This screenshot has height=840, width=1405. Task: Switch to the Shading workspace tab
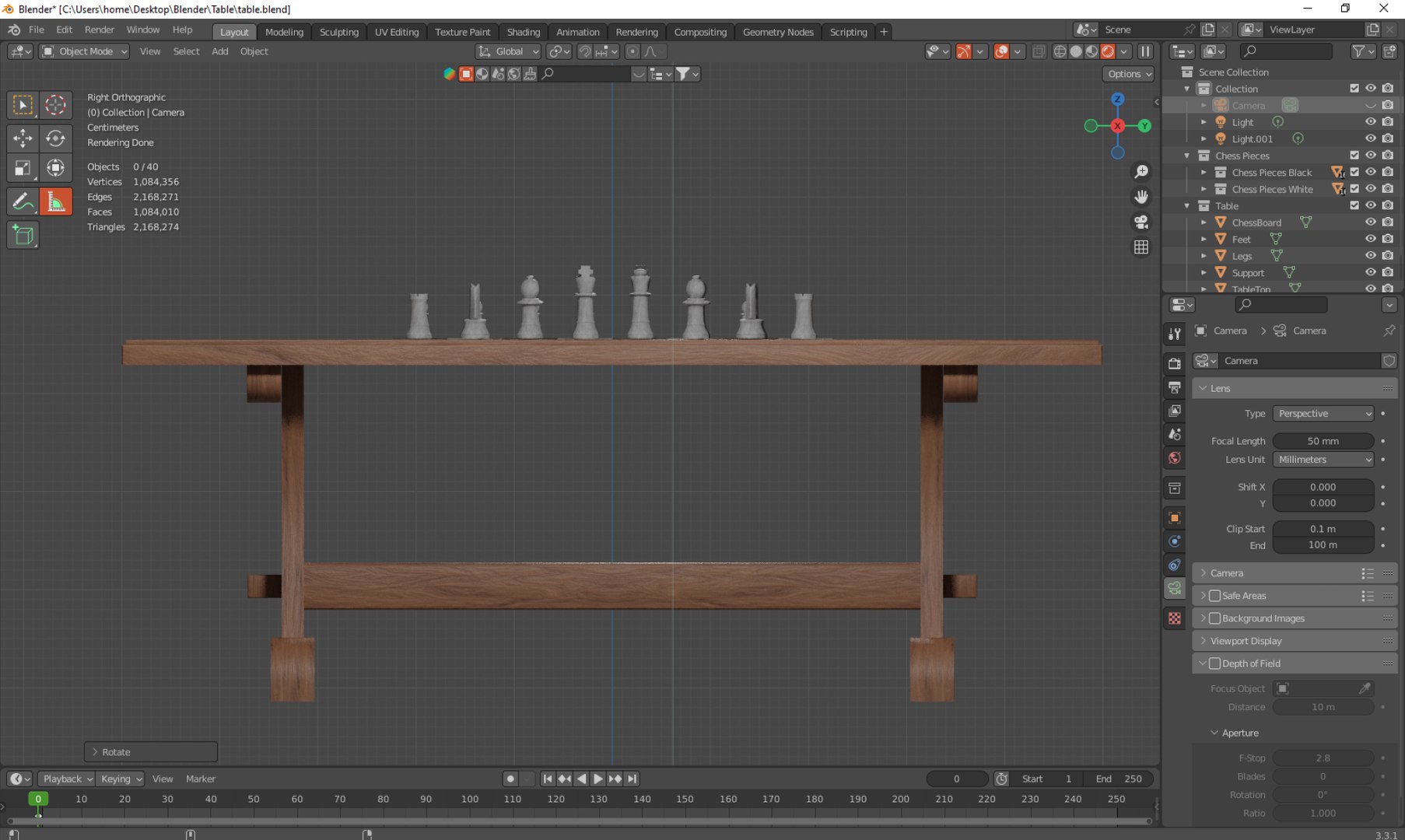tap(524, 32)
